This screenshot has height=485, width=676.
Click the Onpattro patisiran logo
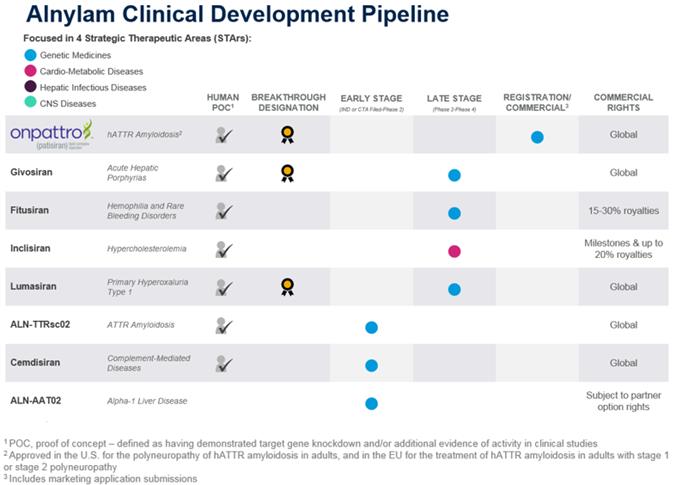[x=51, y=134]
